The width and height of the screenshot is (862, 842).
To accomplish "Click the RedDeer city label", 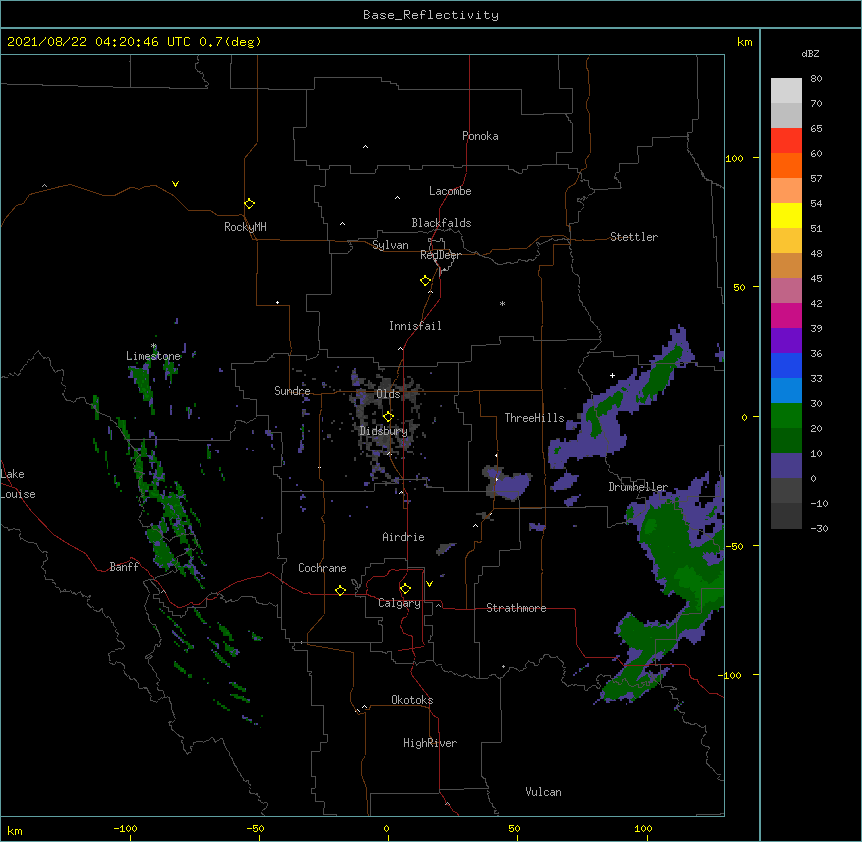I will [x=440, y=255].
